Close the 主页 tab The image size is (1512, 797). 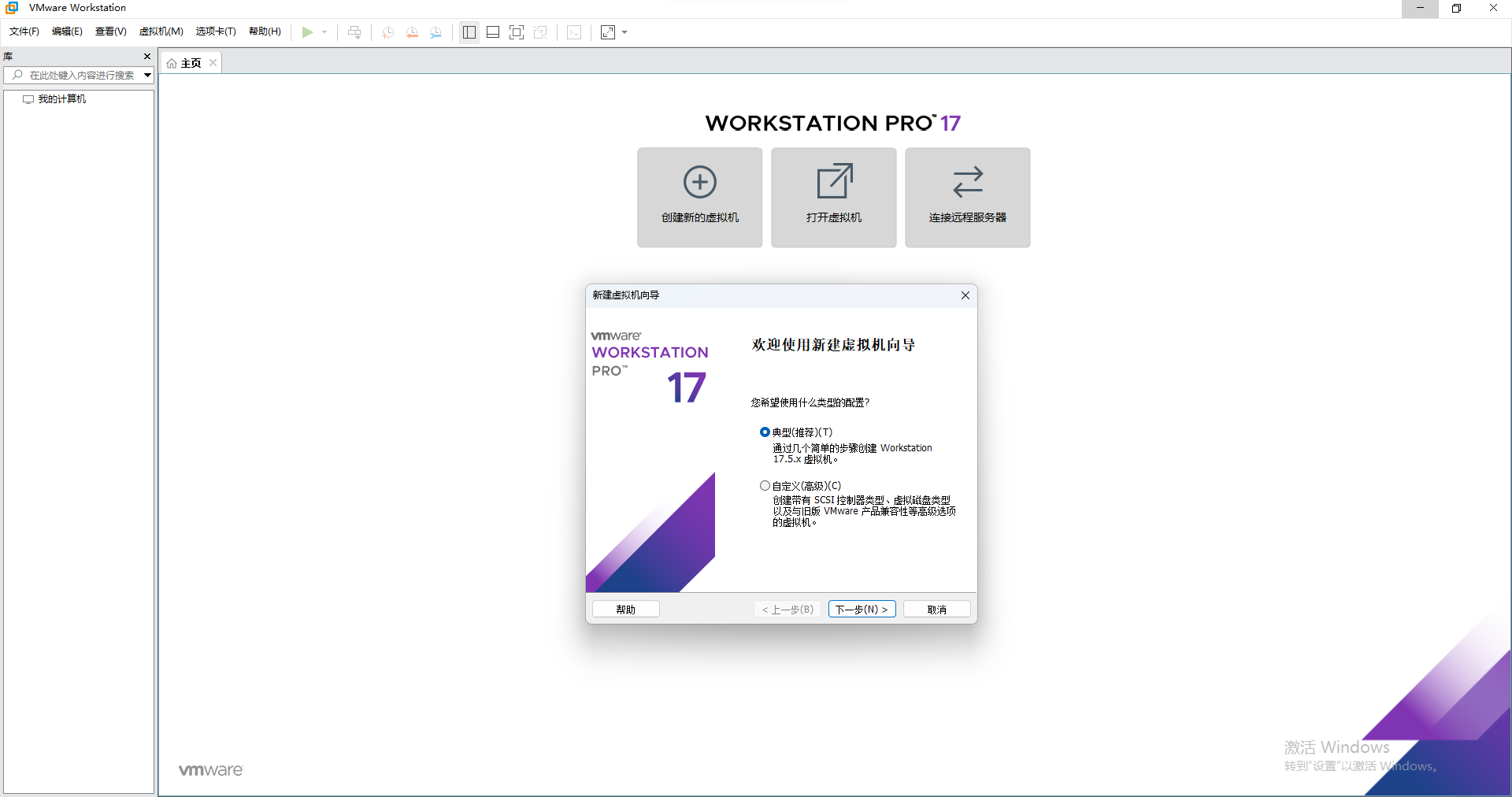(x=213, y=63)
